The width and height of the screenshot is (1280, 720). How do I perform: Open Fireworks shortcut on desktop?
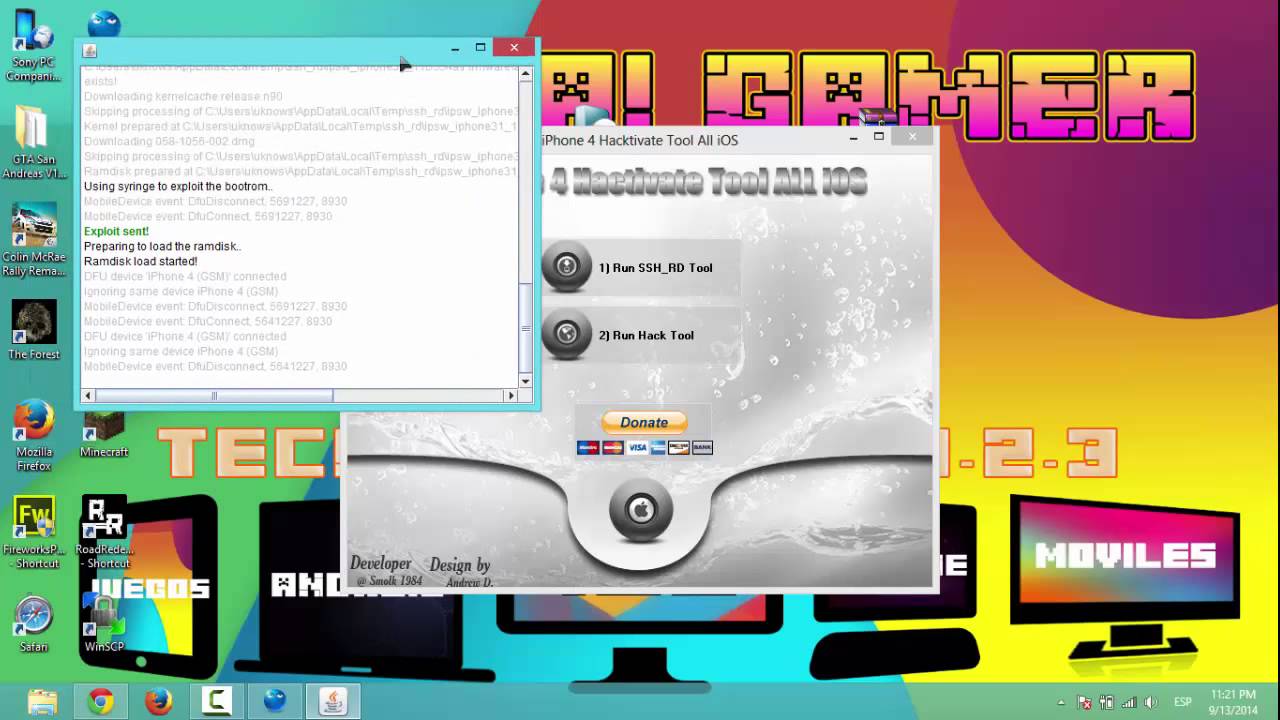(x=33, y=533)
